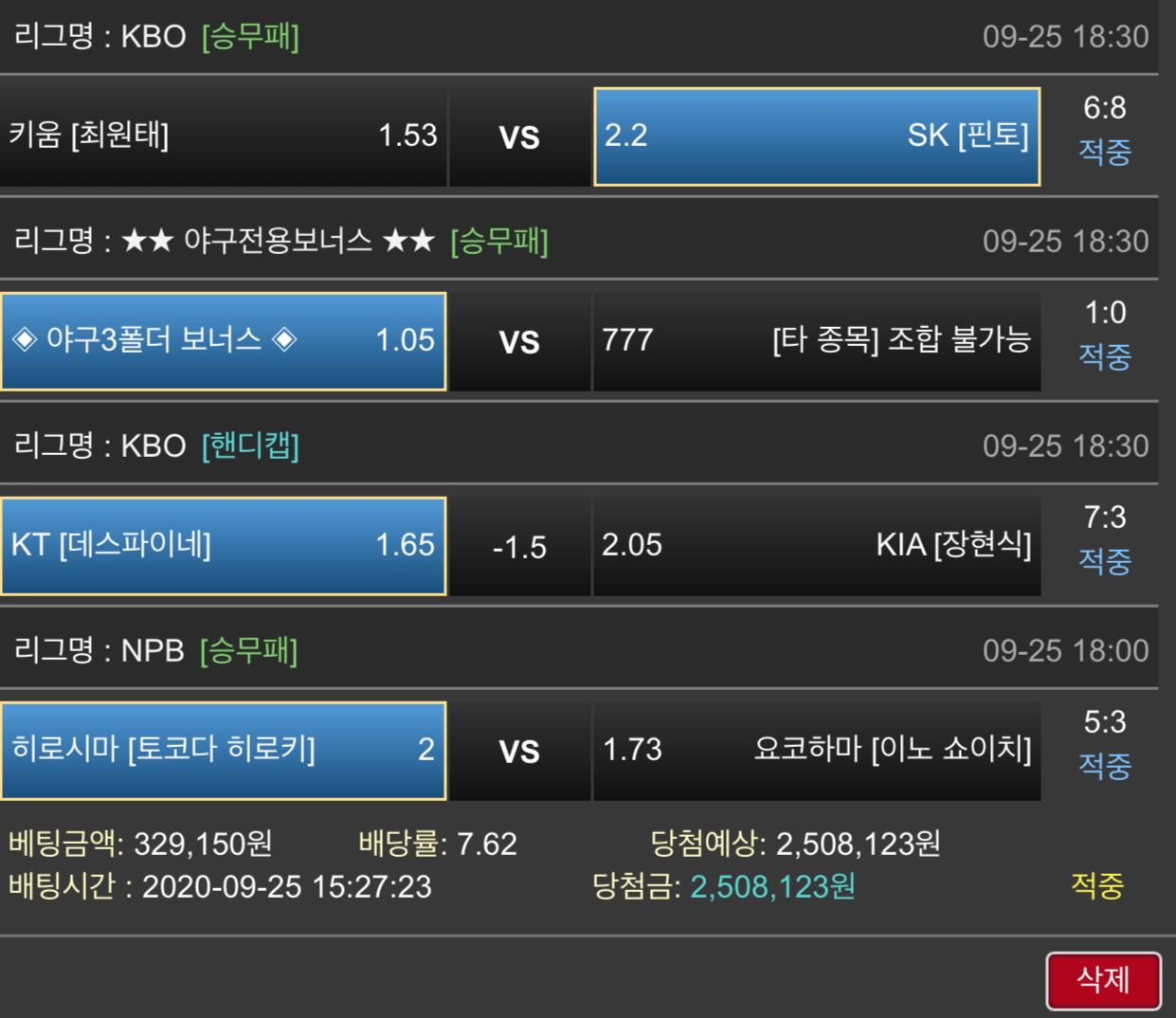Click the KIA [장현식] 2.05 odds cell
The width and height of the screenshot is (1176, 1018).
point(817,546)
